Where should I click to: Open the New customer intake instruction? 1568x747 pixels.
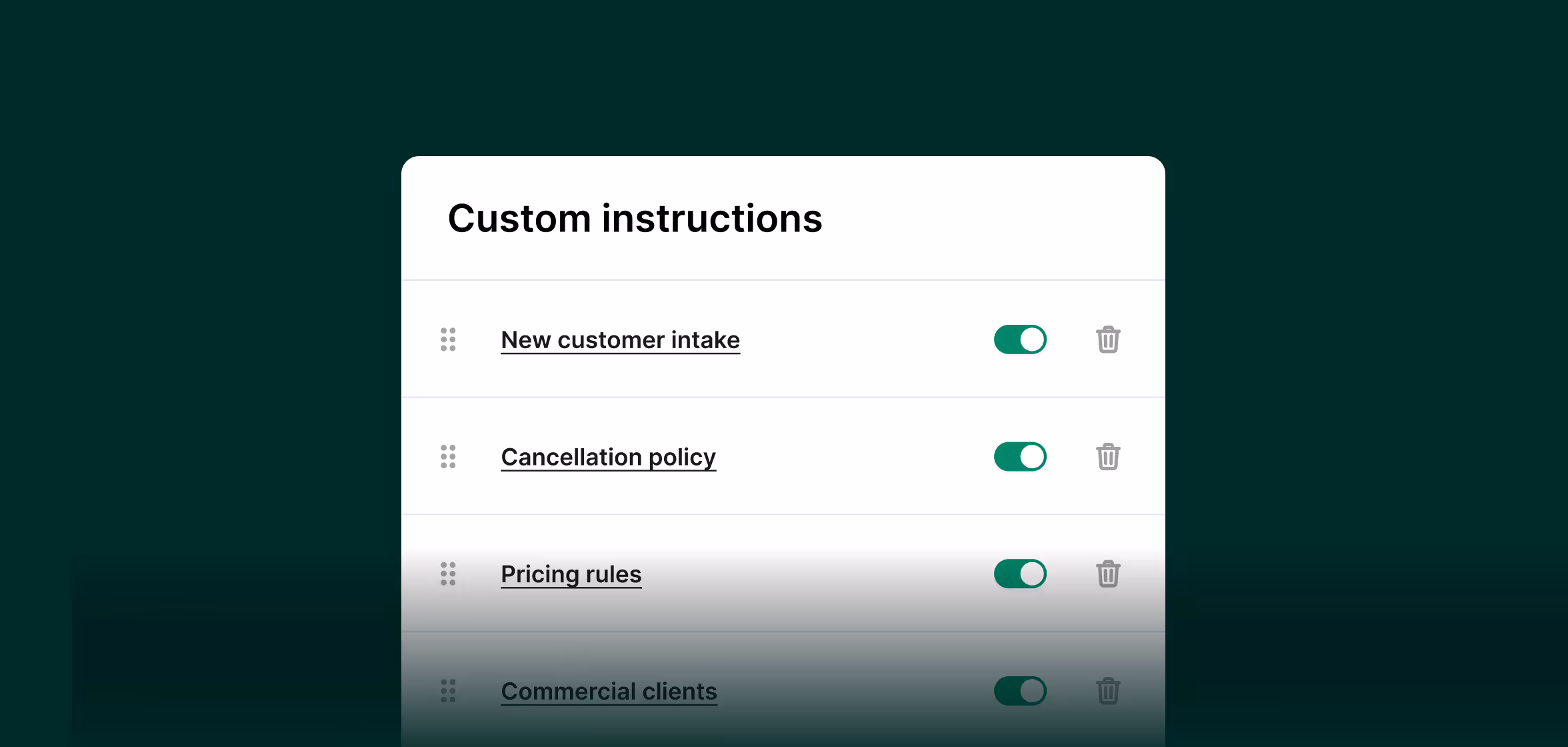(x=620, y=339)
